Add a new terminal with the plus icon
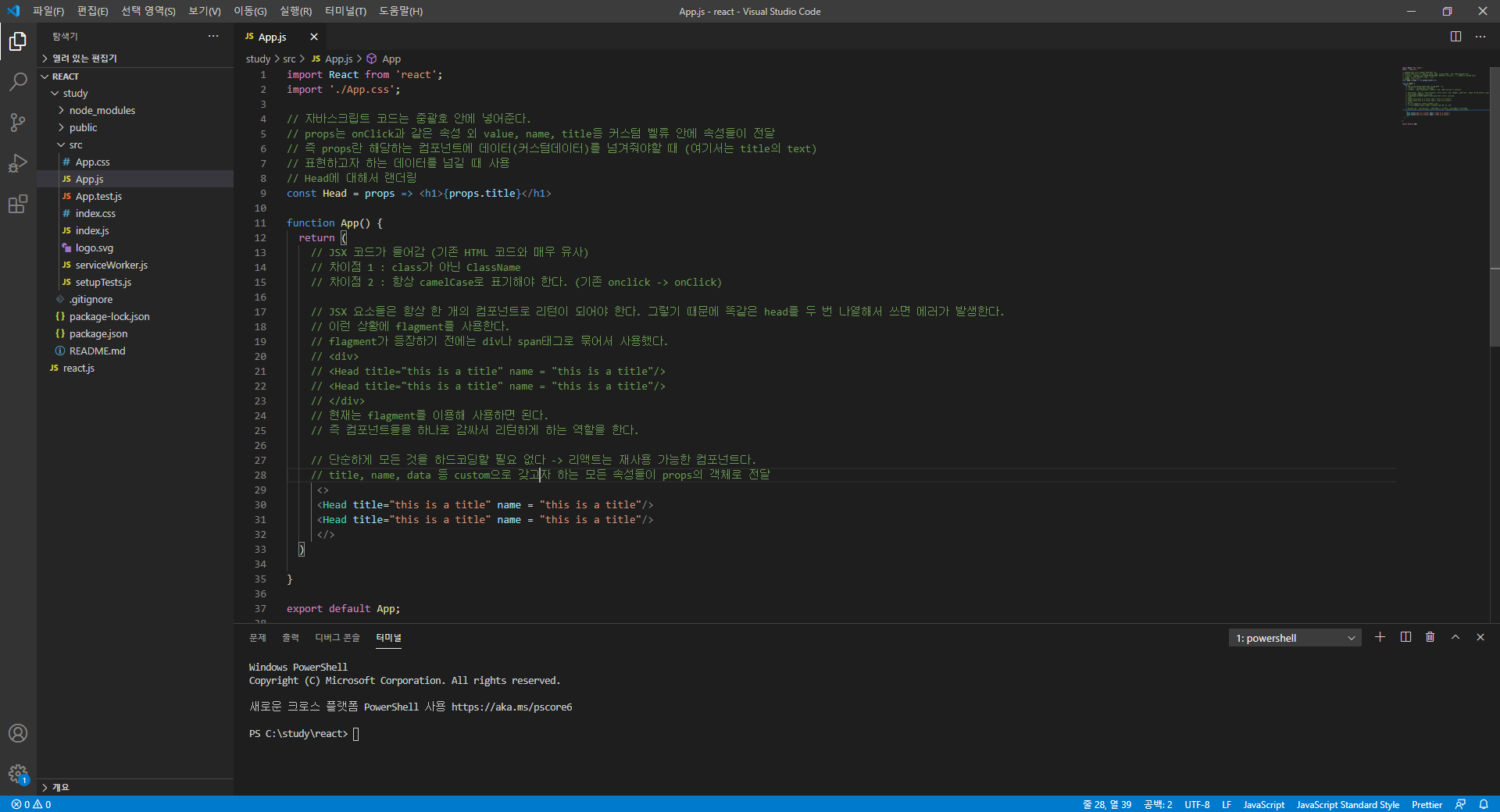 pos(1380,638)
